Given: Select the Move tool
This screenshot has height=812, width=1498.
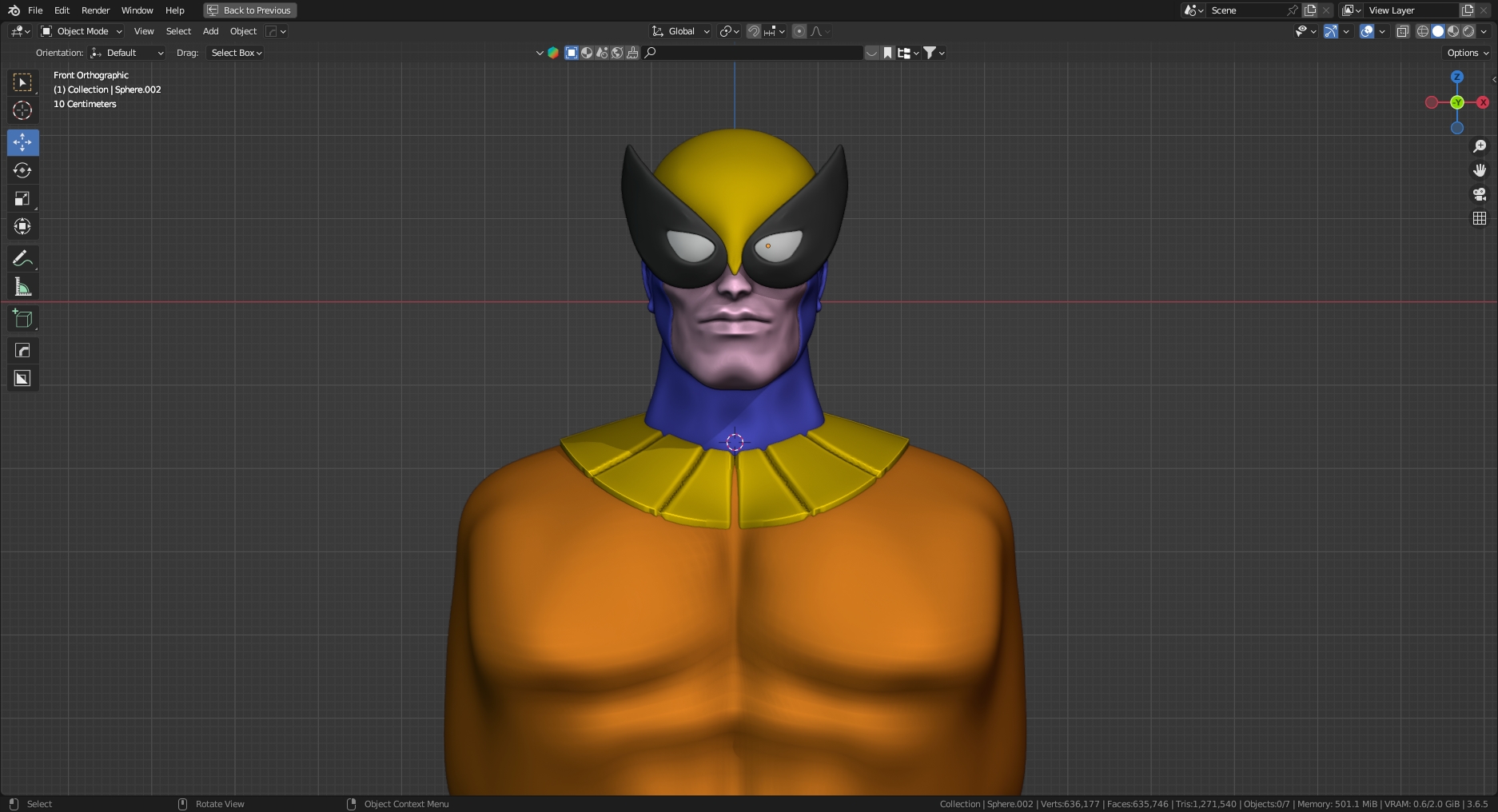Looking at the screenshot, I should (22, 142).
